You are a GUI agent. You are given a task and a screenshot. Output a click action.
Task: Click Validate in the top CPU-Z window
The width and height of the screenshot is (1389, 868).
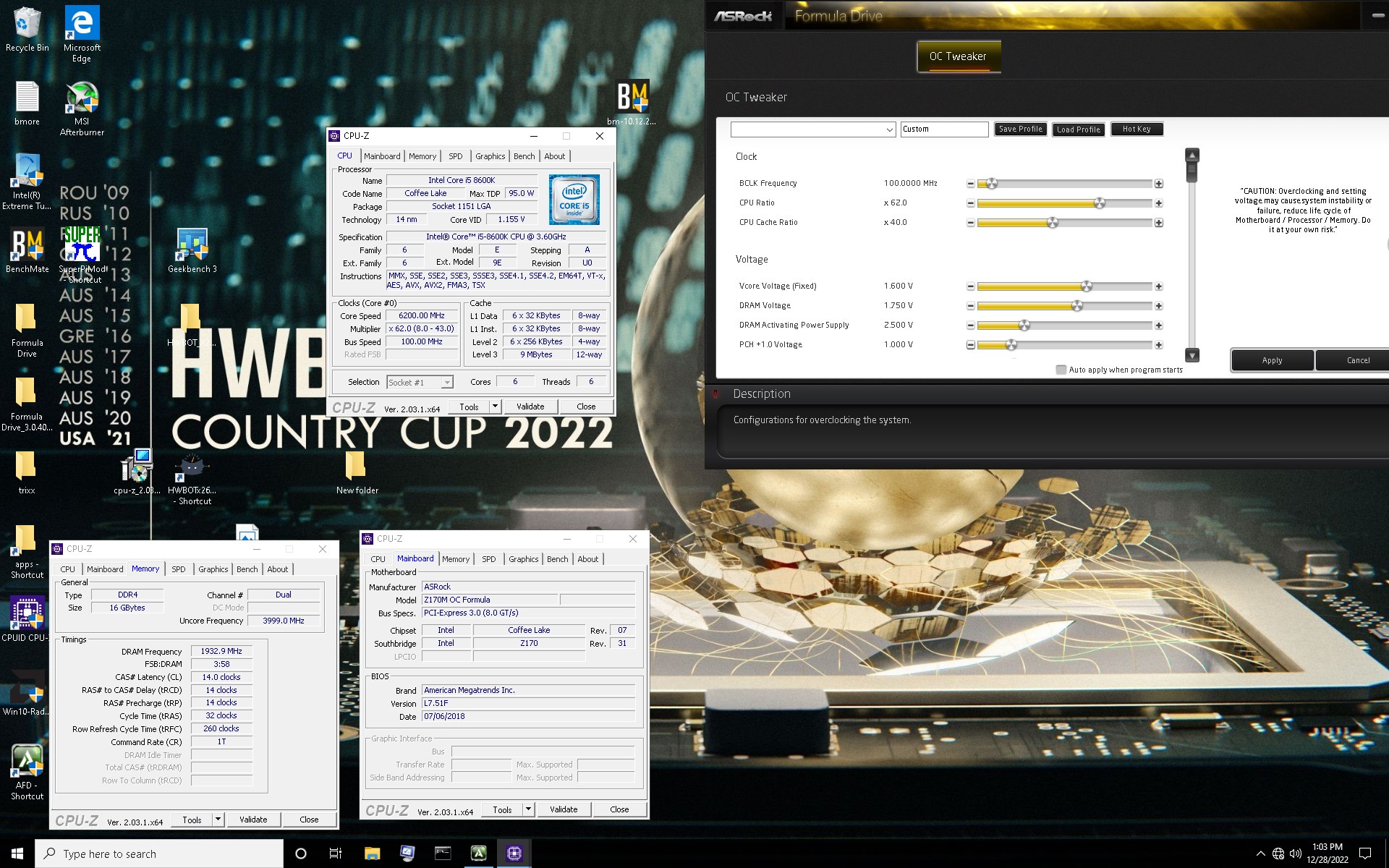click(x=530, y=407)
